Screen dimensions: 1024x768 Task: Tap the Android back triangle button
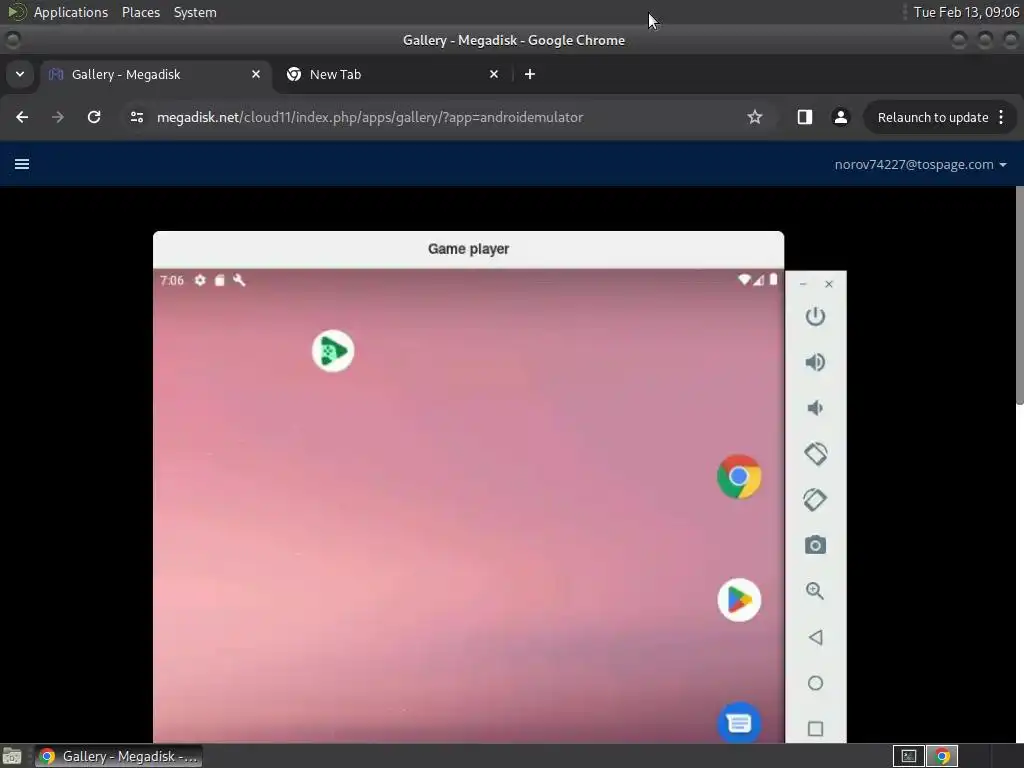[815, 637]
